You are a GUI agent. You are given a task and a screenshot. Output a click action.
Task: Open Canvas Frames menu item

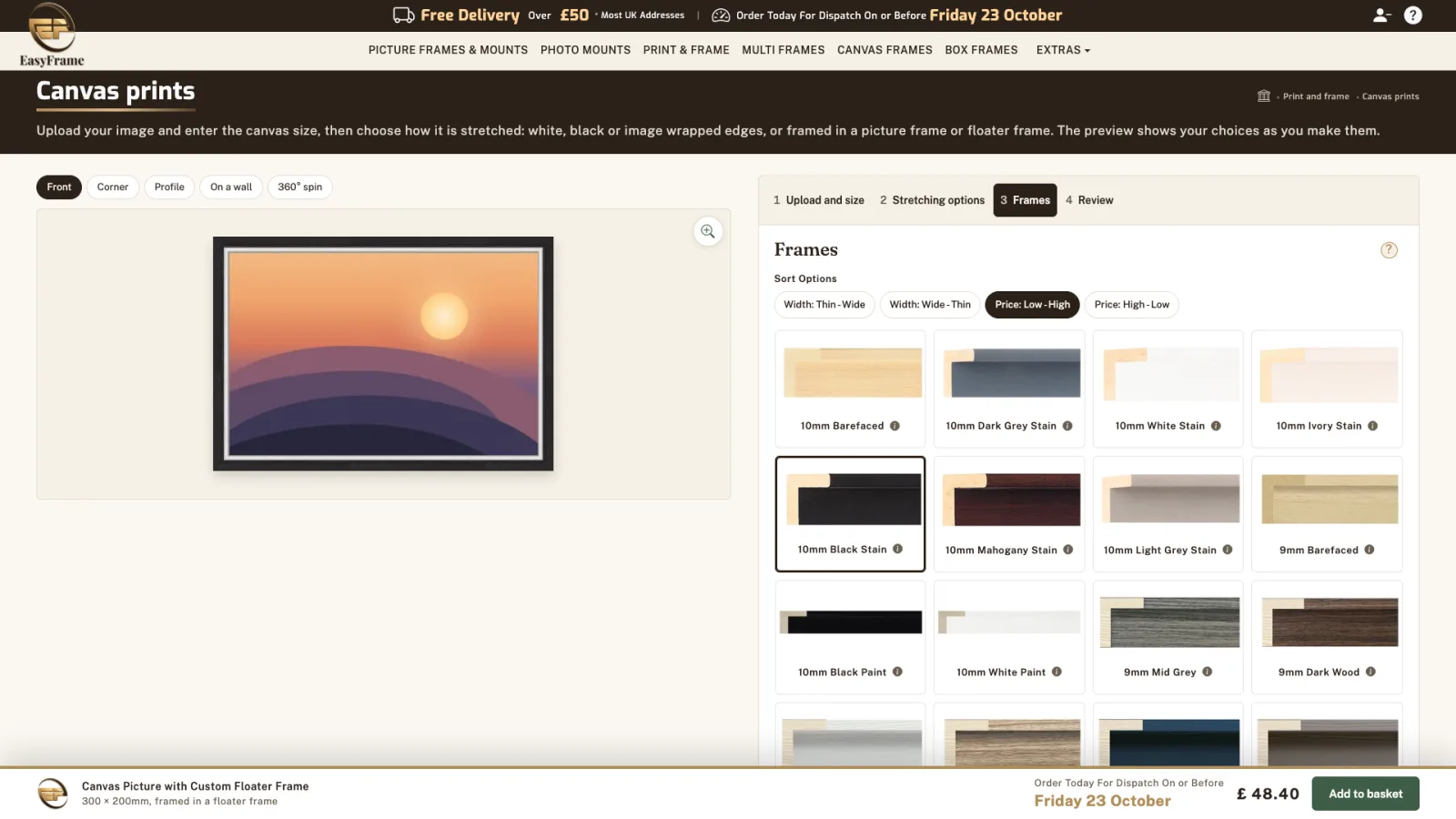[x=885, y=50]
